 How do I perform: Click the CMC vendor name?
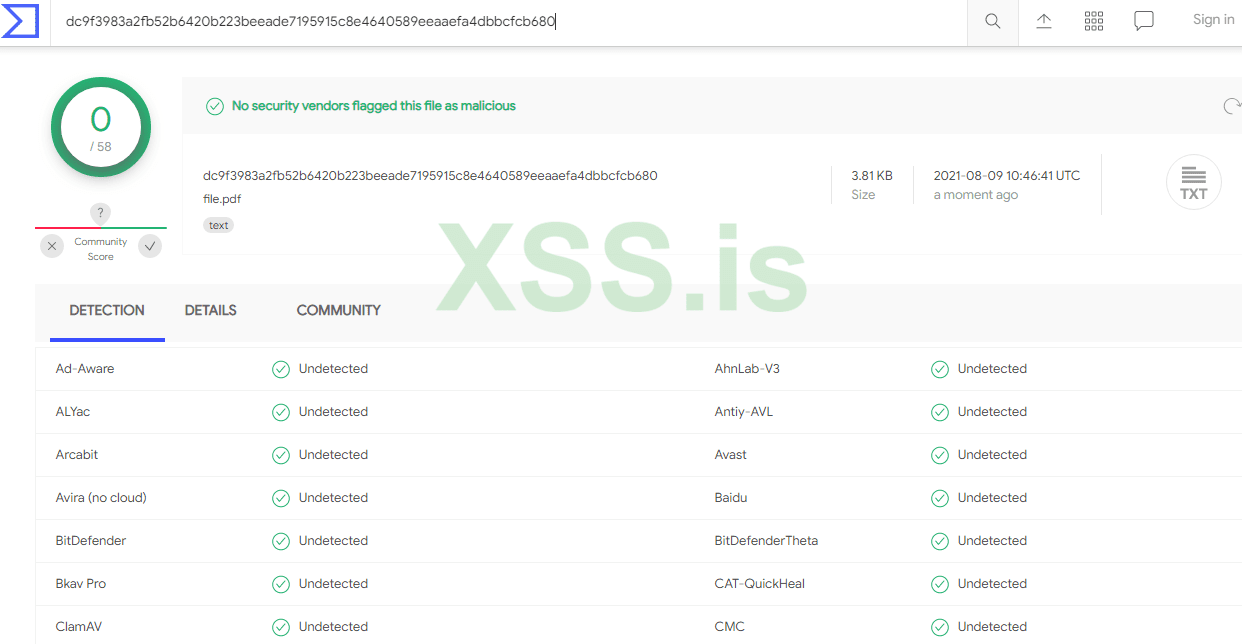point(730,627)
